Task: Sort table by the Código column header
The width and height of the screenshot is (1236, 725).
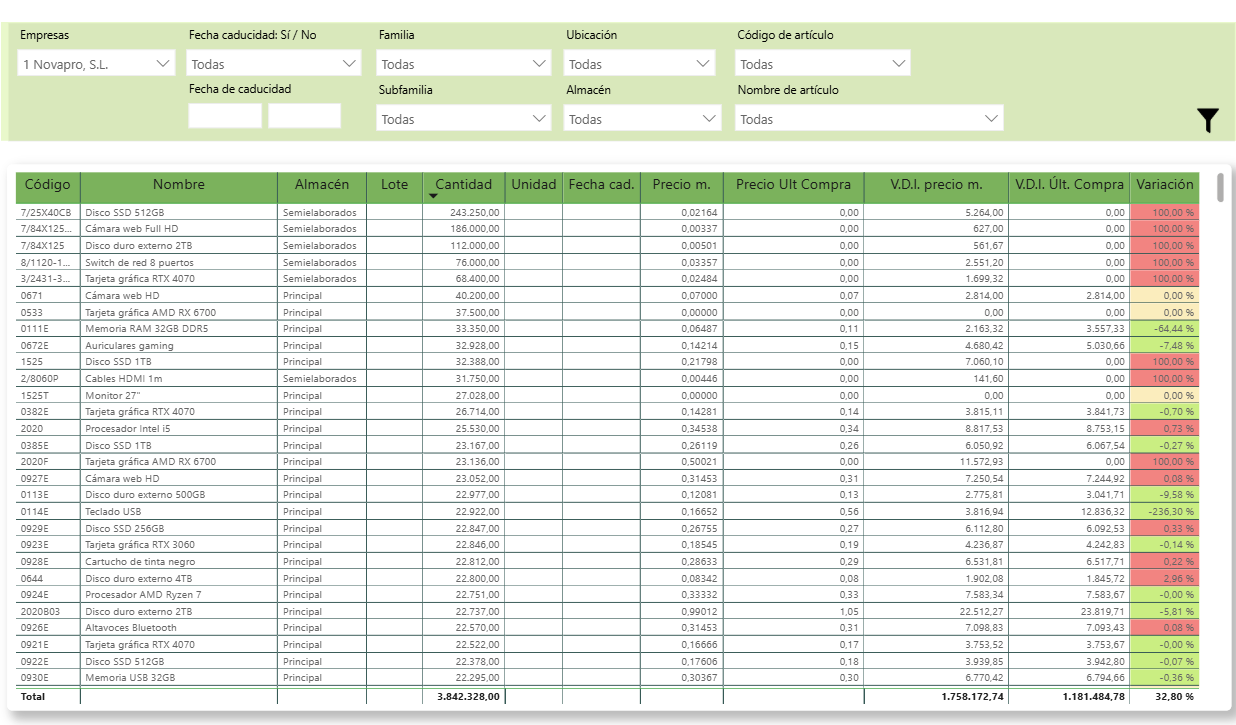Action: [48, 185]
